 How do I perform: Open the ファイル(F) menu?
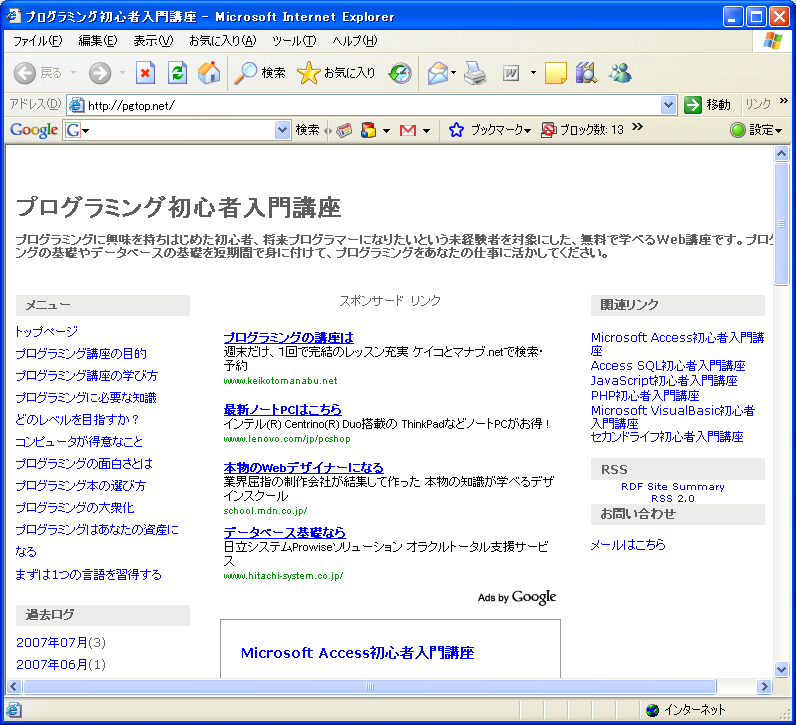click(x=37, y=41)
